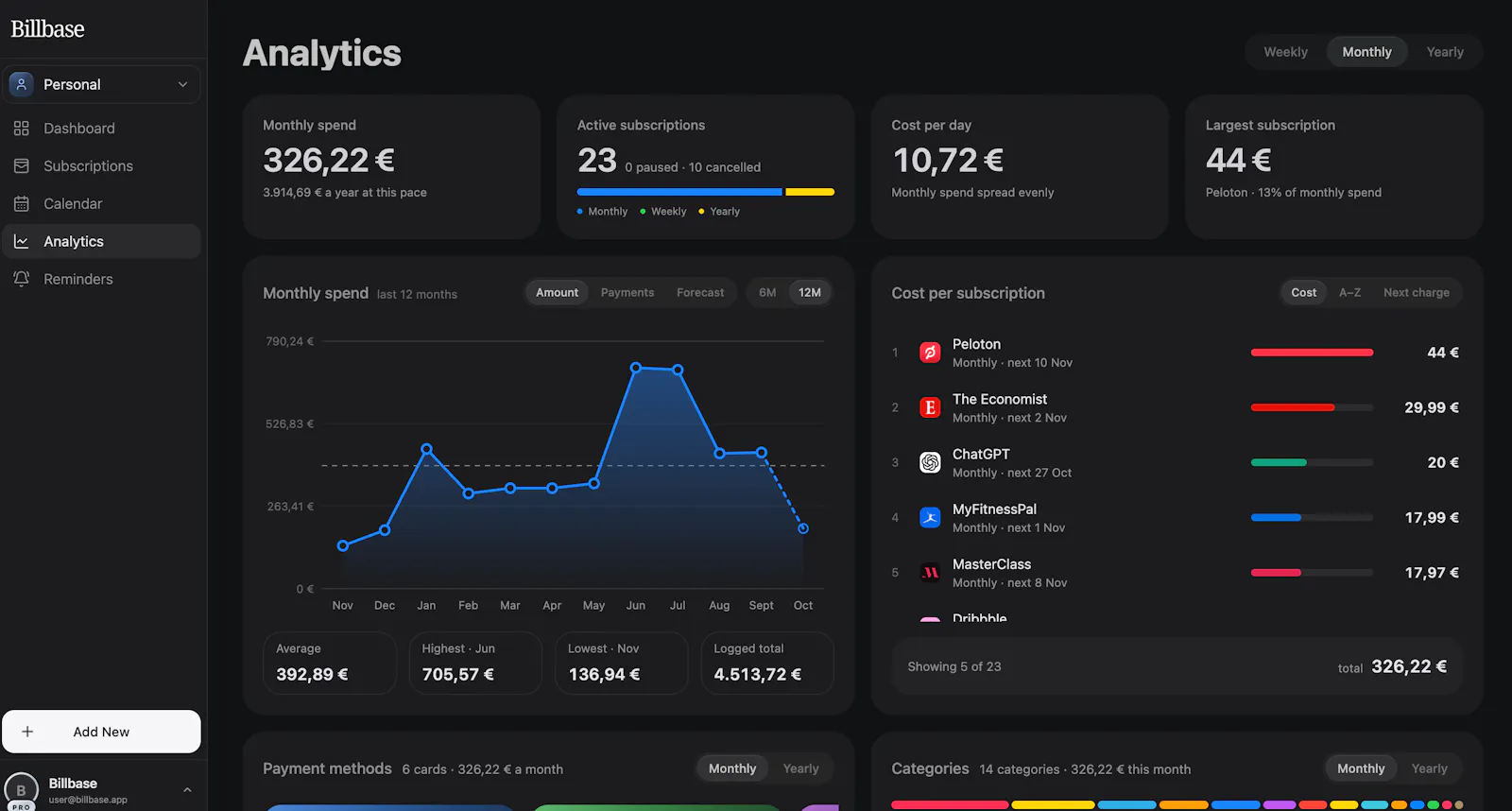Click The Economist logo icon
Viewport: 1512px width, 811px height.
930,407
